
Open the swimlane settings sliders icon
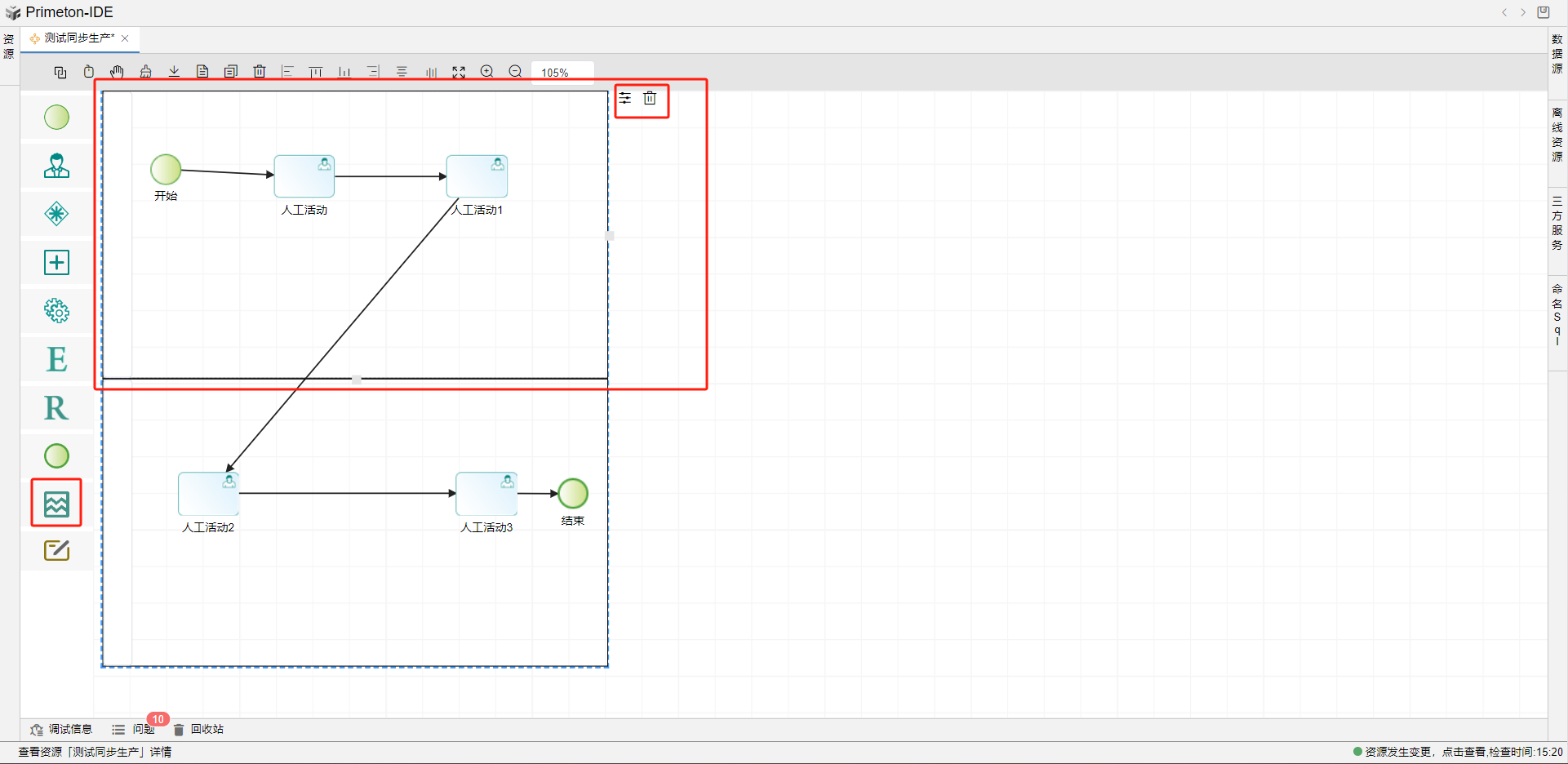625,99
